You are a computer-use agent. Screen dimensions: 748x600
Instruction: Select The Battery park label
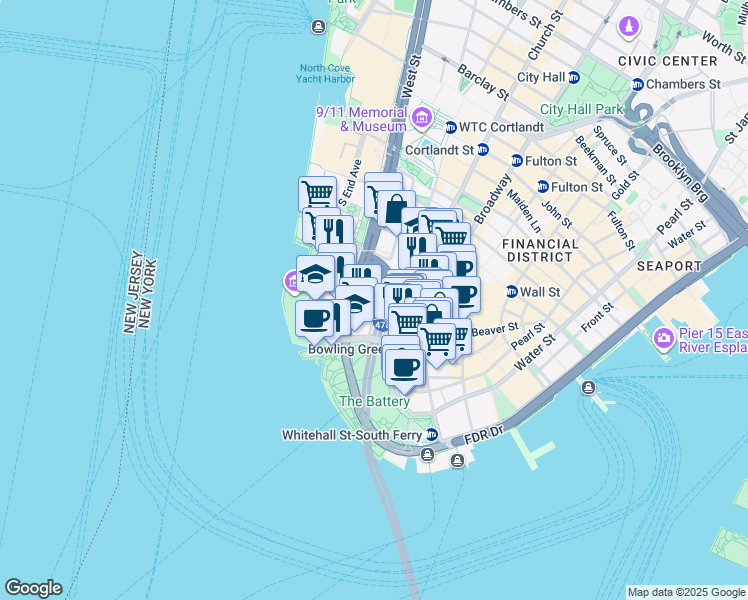[x=374, y=401]
